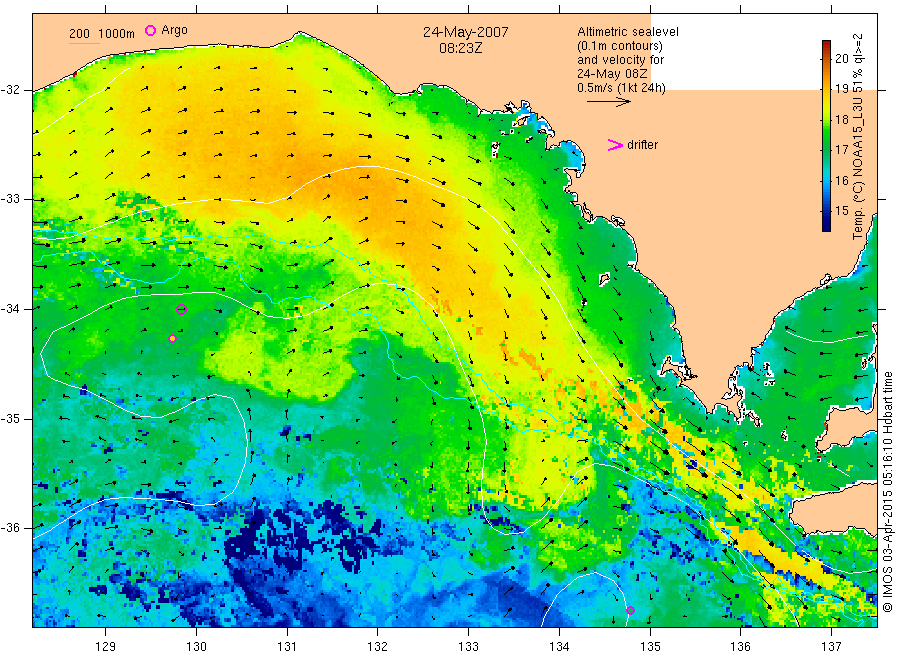Click the color bar tick label '18'
This screenshot has height=660, width=900.
(x=841, y=119)
